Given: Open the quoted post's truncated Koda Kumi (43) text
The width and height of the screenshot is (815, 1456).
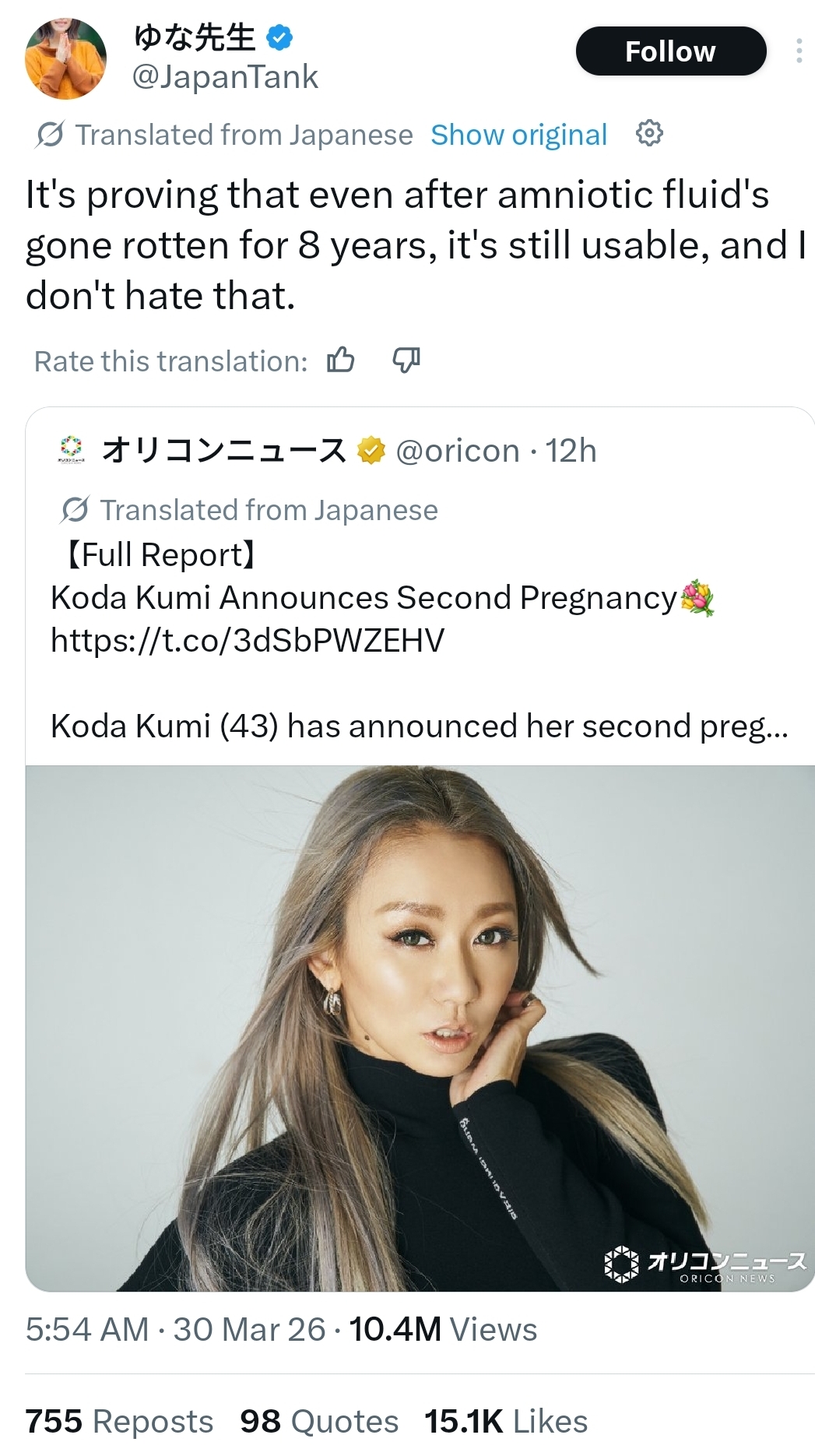Looking at the screenshot, I should tap(419, 726).
